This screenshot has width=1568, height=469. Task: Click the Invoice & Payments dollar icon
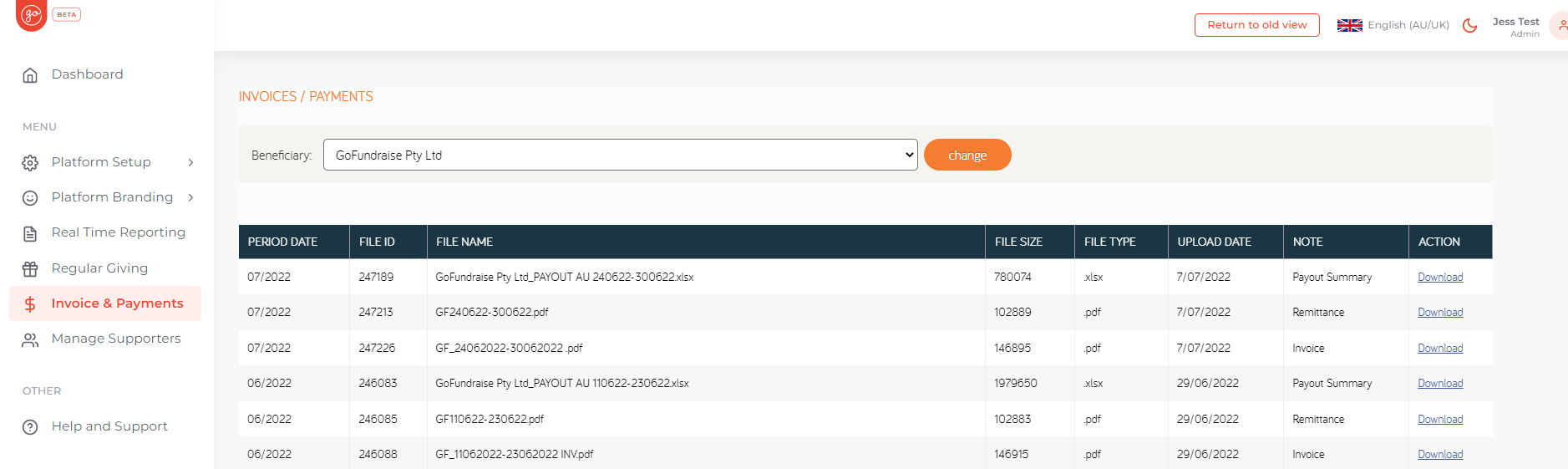coord(30,304)
